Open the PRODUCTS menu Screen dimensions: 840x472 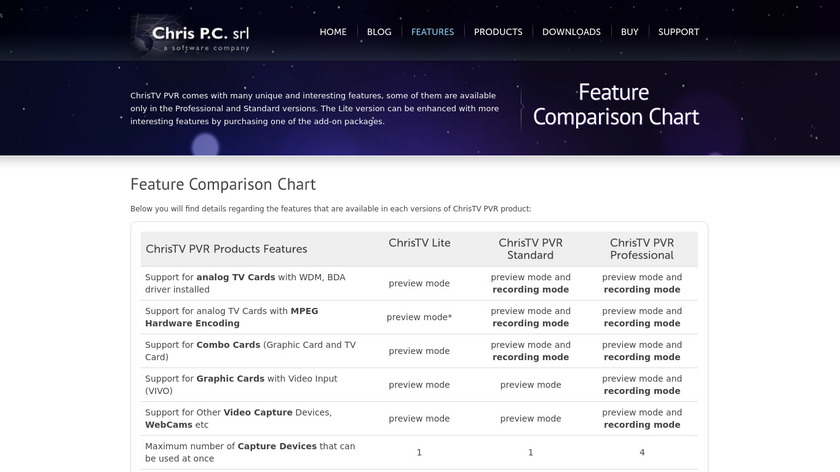tap(498, 32)
